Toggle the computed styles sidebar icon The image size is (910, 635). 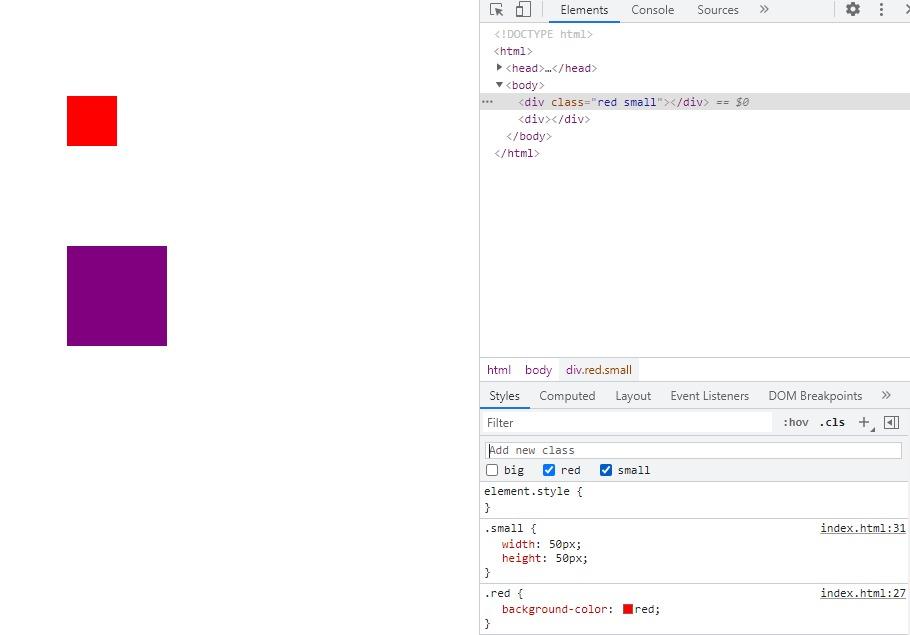tap(891, 423)
